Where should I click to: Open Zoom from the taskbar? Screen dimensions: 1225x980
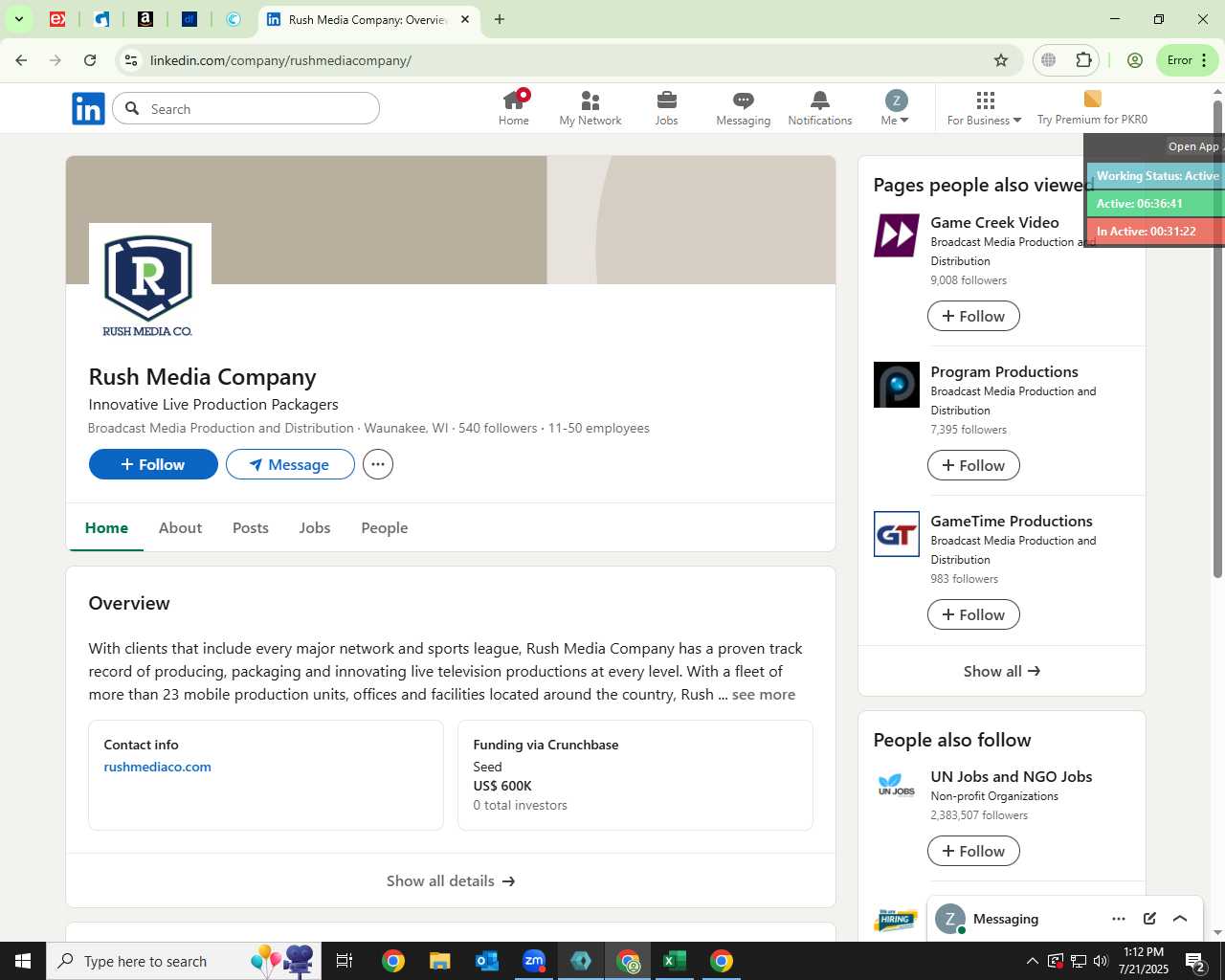click(534, 961)
